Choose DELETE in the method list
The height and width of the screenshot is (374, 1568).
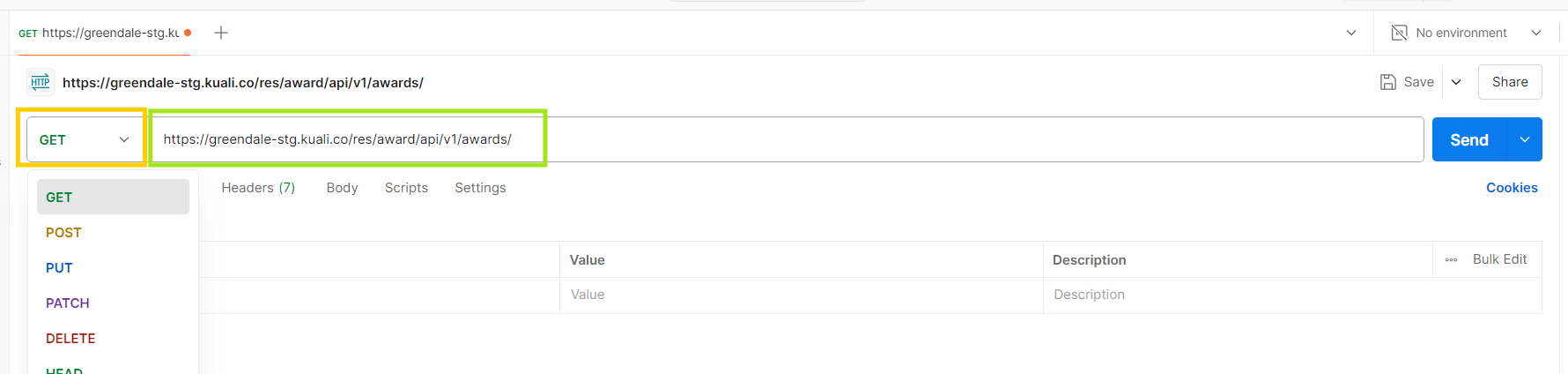(x=70, y=339)
